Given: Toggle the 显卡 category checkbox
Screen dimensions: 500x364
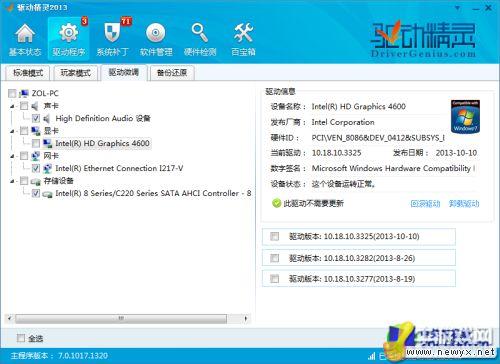Looking at the screenshot, I should 24,131.
